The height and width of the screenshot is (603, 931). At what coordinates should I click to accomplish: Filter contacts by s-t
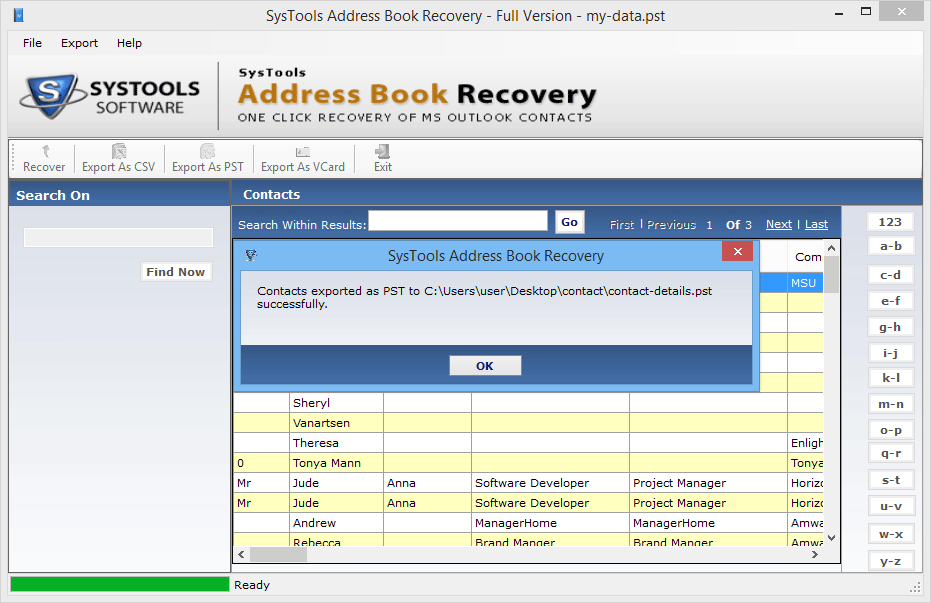[890, 480]
